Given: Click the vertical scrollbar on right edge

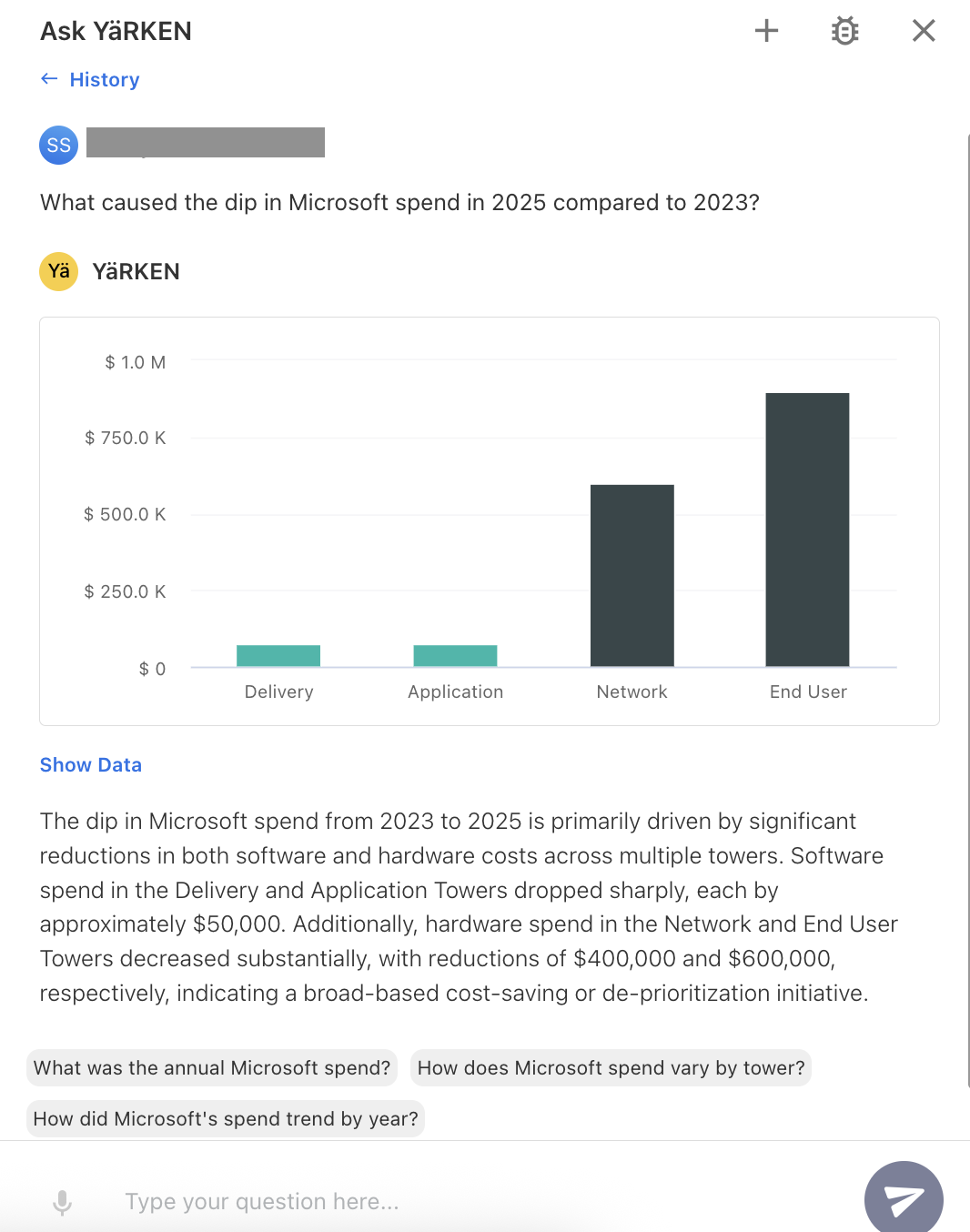Looking at the screenshot, I should coord(966,610).
